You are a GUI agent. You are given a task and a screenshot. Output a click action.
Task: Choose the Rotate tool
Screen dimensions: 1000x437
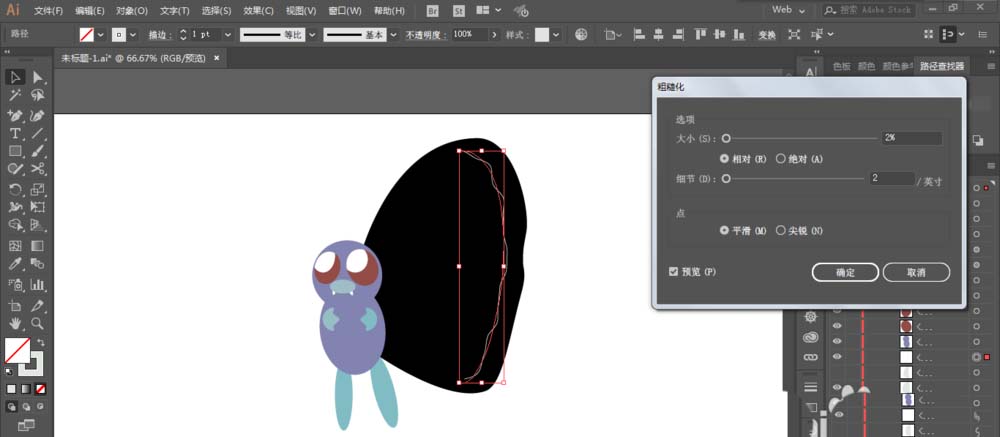click(15, 189)
